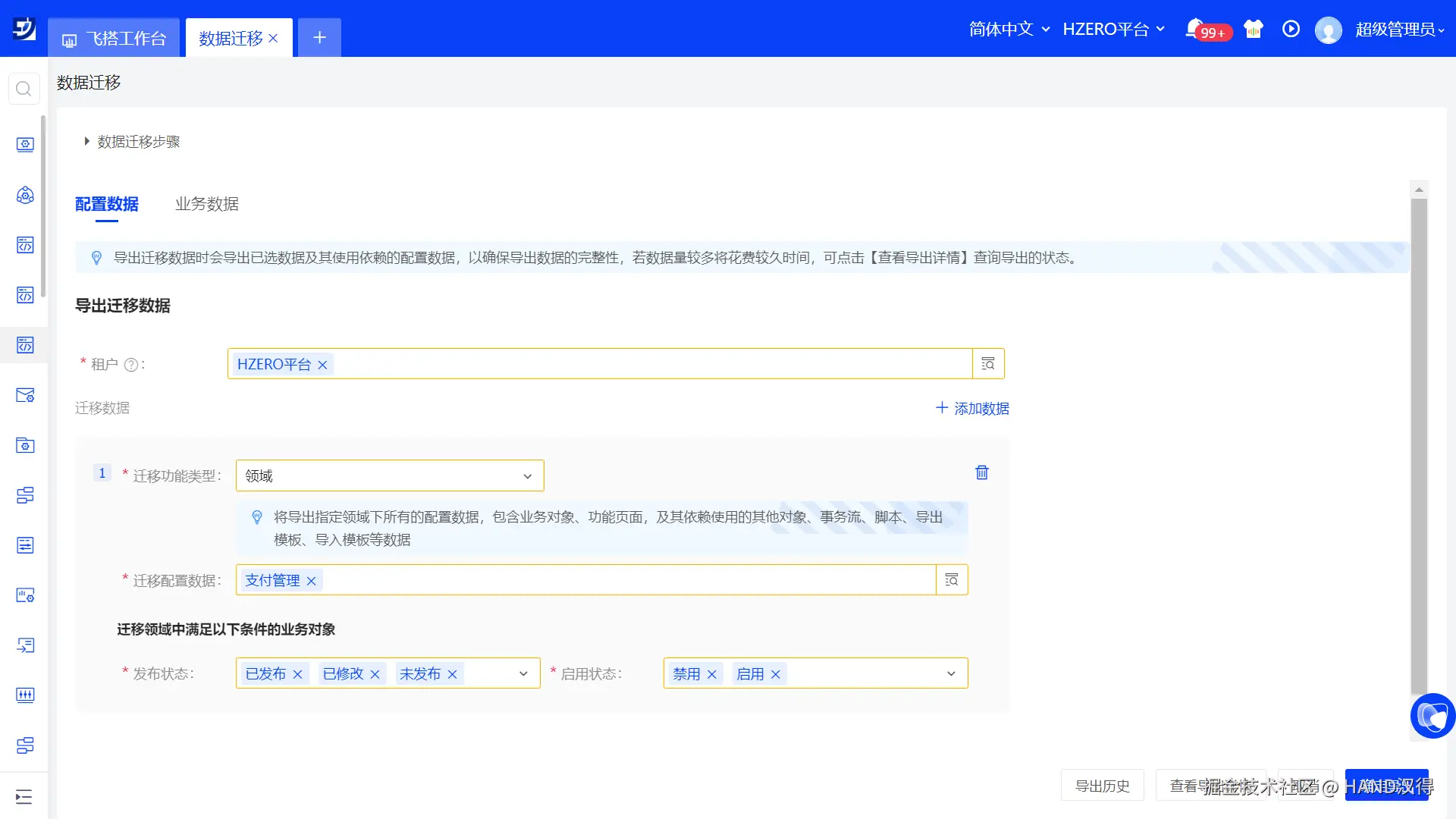Open the theme shirt icon
The width and height of the screenshot is (1456, 819).
click(1254, 29)
